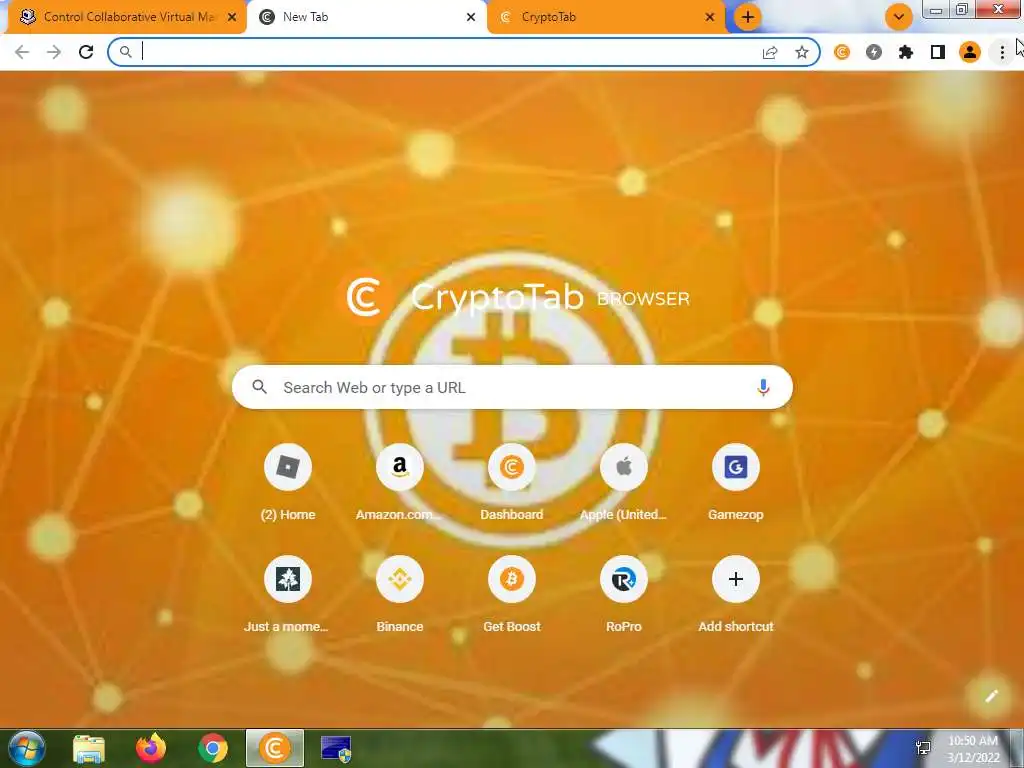
Task: Open the Amazon.com shortcut
Action: (400, 482)
